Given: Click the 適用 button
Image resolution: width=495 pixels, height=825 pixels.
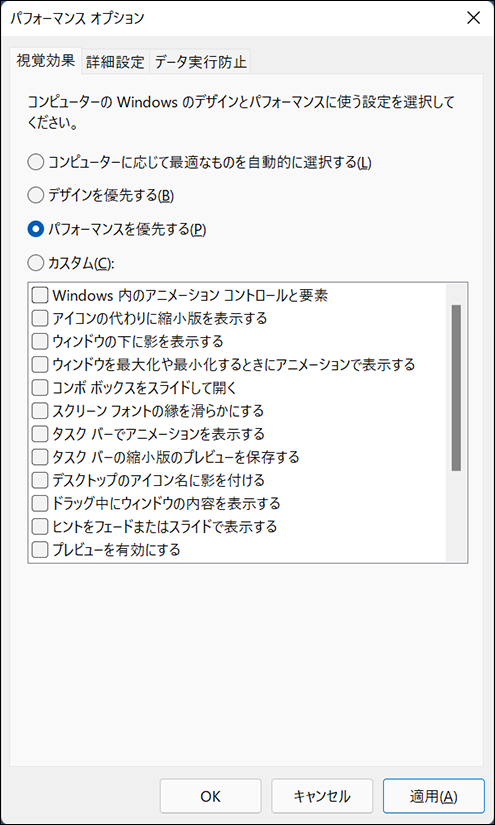Looking at the screenshot, I should click(433, 796).
